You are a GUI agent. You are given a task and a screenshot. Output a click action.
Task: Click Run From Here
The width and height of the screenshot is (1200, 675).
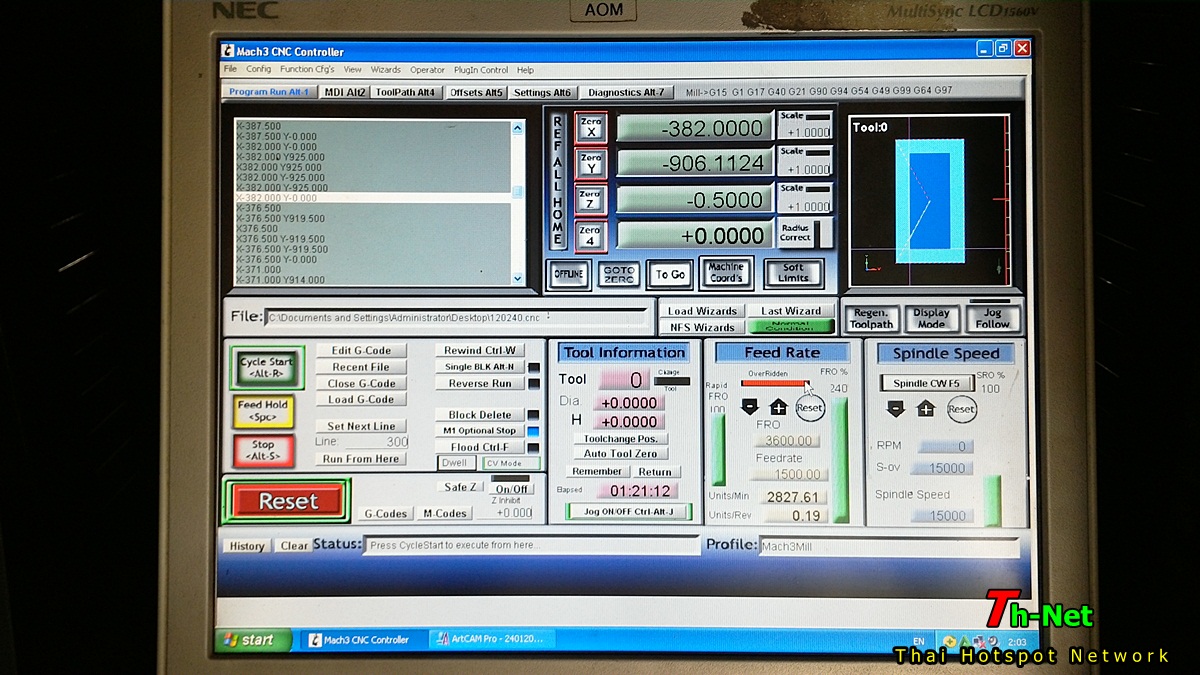tap(361, 459)
